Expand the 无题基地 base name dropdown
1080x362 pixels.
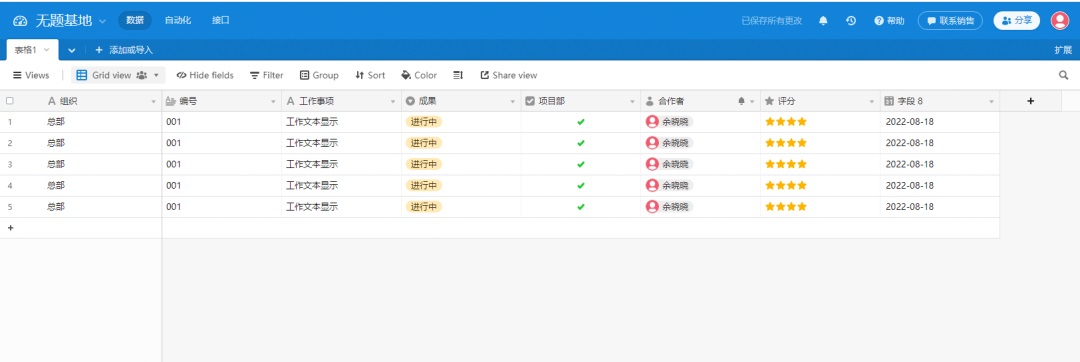(103, 21)
